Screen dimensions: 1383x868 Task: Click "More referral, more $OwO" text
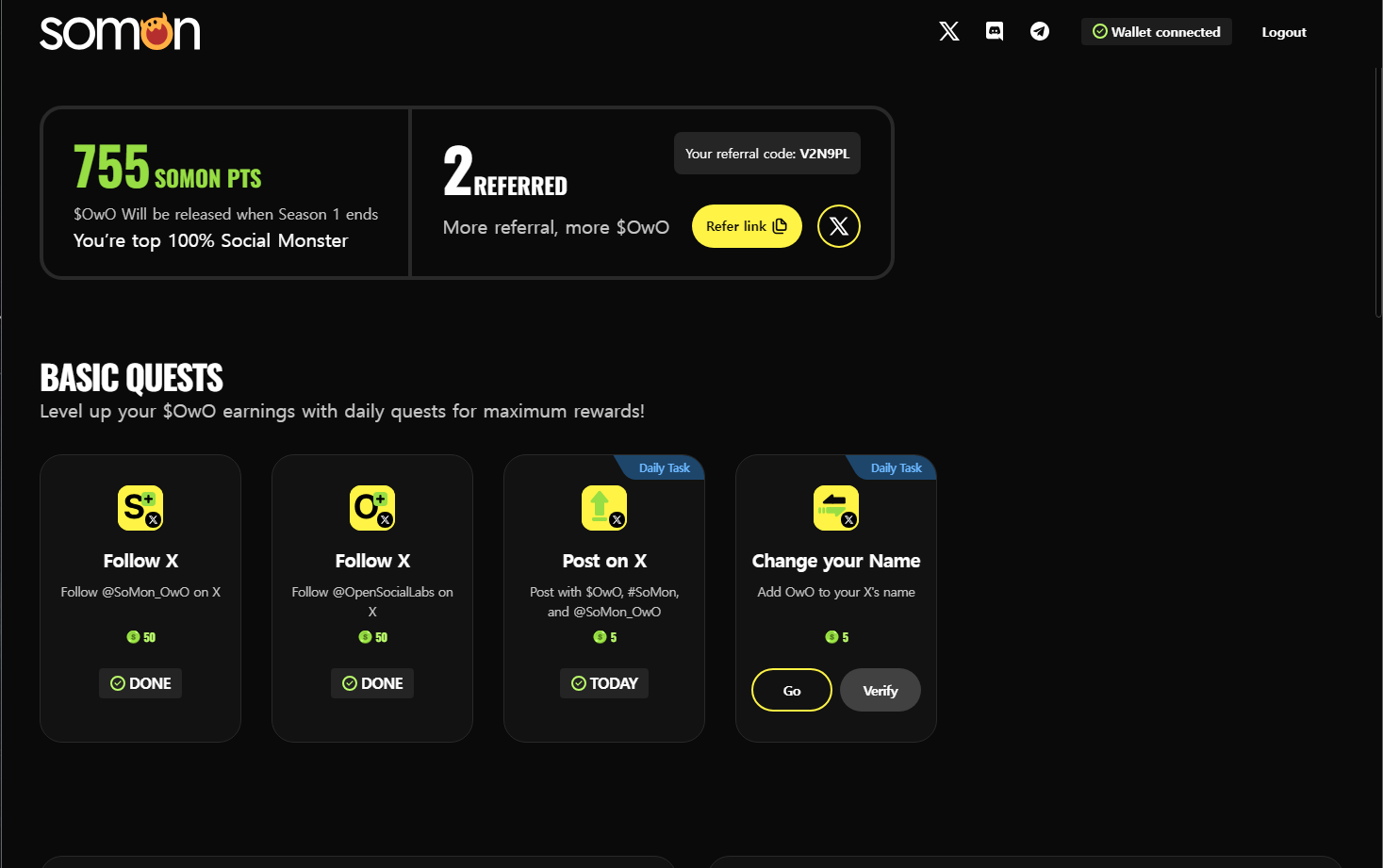tap(556, 227)
